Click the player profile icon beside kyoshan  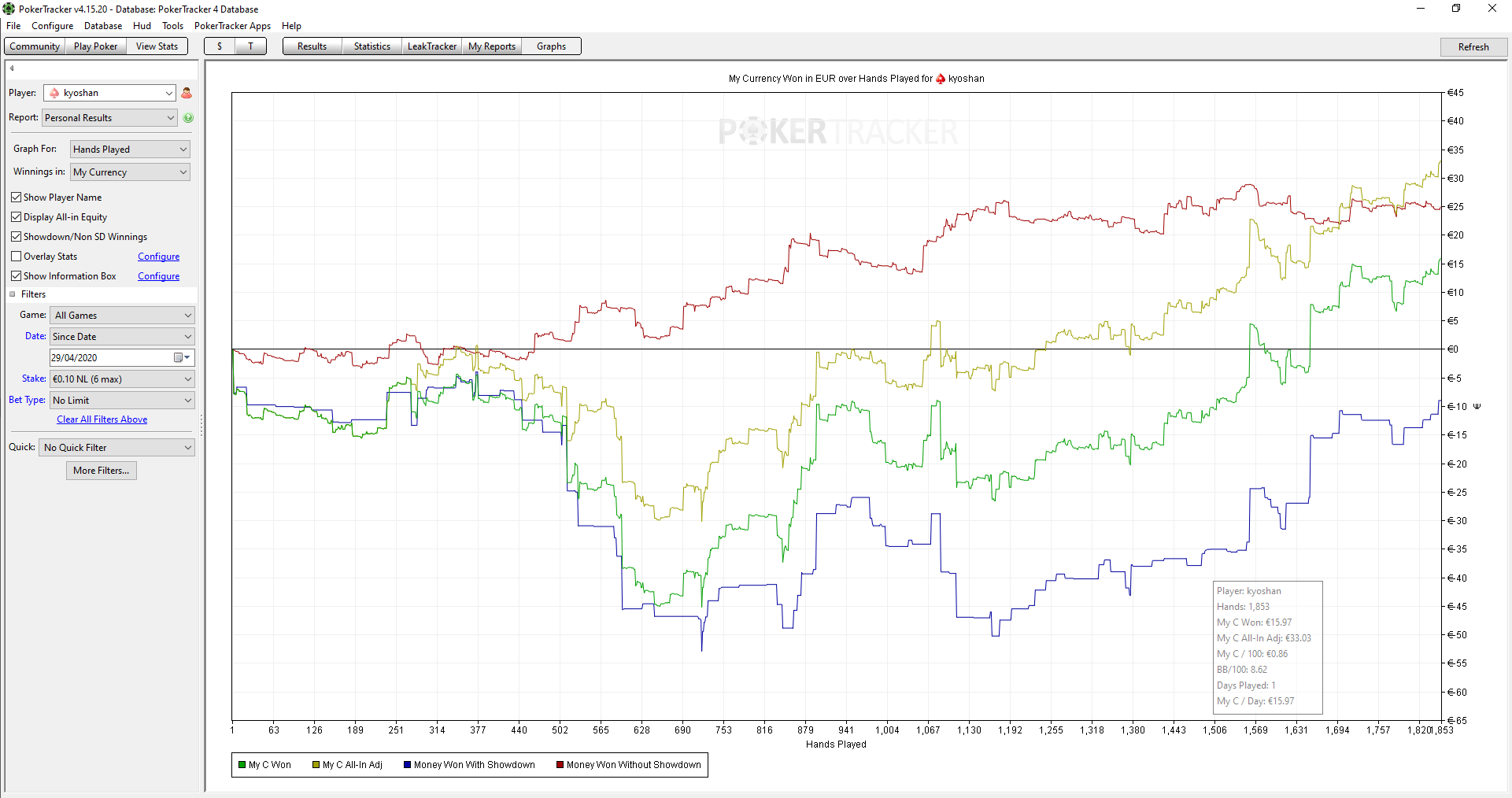click(x=187, y=93)
